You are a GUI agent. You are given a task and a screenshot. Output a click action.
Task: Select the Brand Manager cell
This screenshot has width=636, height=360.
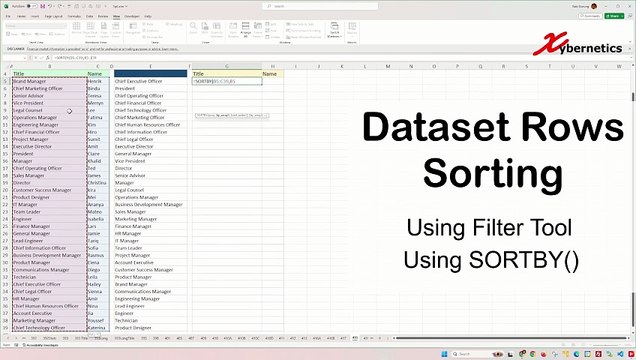[x=49, y=81]
